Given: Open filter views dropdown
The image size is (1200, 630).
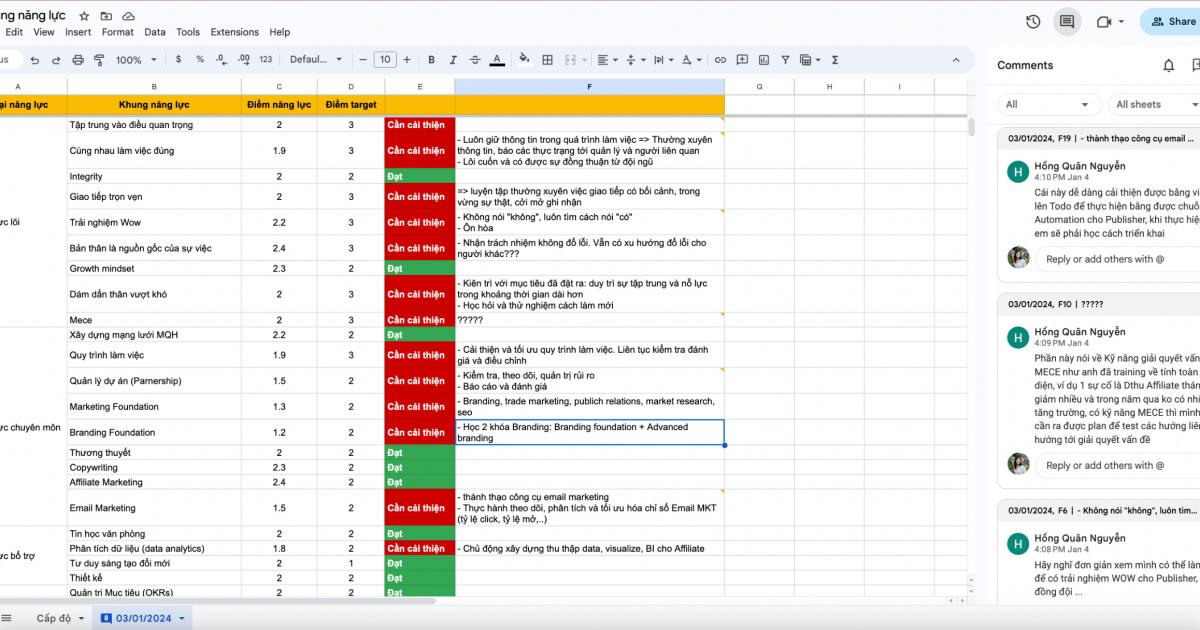Looking at the screenshot, I should pos(809,60).
